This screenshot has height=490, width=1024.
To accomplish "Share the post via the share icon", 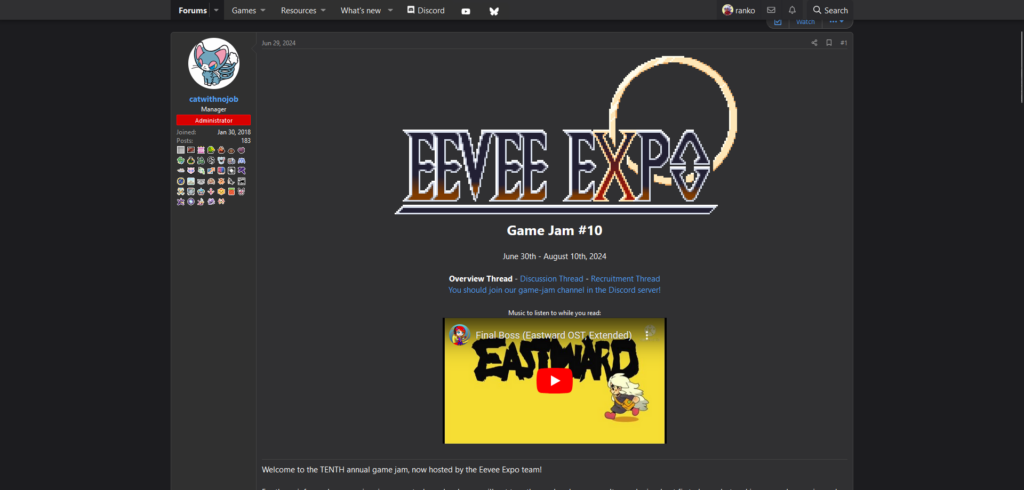I will 814,42.
